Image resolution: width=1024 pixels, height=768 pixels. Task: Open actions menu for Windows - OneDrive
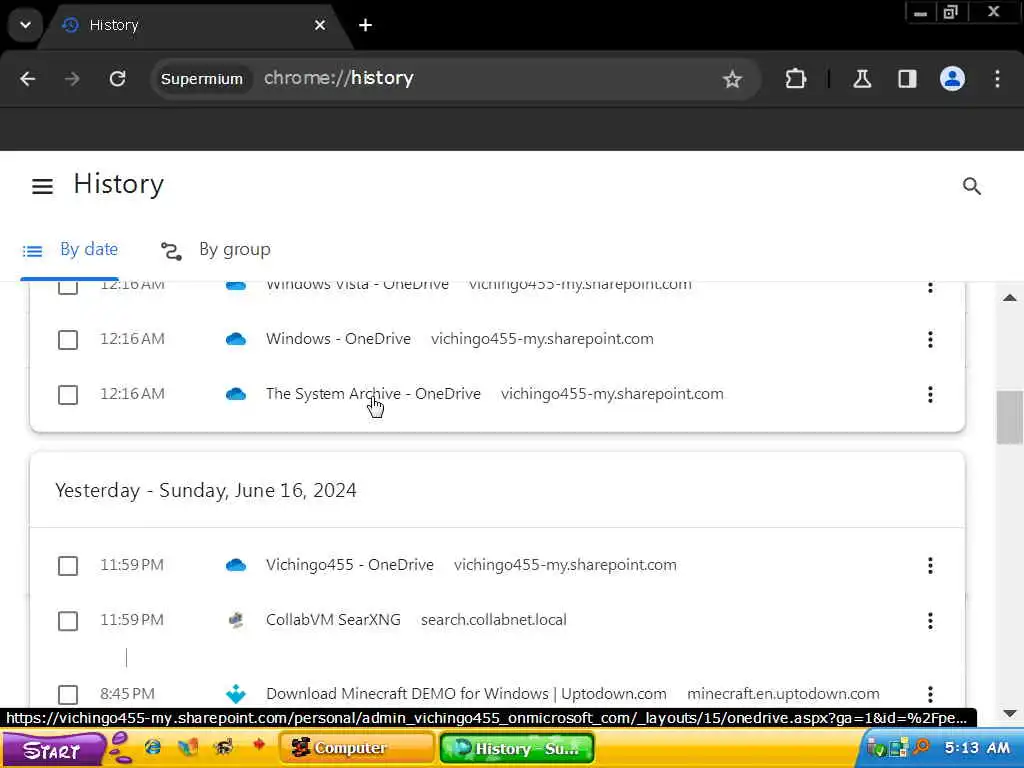(x=931, y=339)
